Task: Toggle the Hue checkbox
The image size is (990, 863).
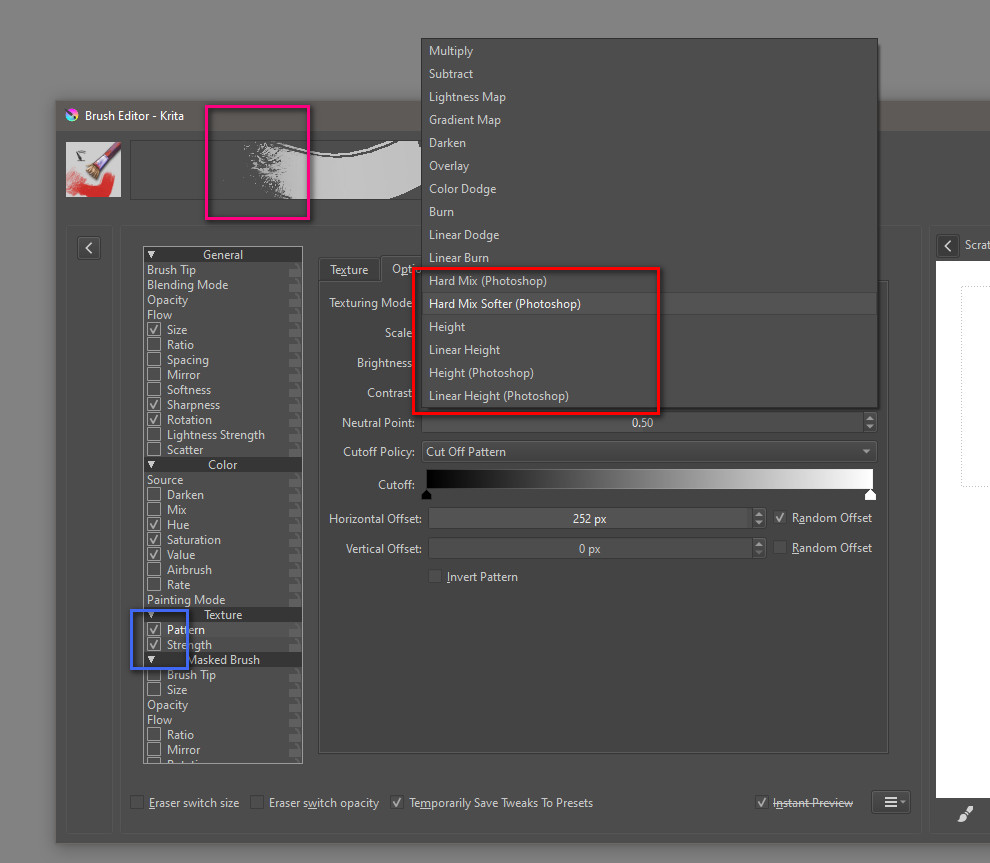Action: [x=154, y=525]
